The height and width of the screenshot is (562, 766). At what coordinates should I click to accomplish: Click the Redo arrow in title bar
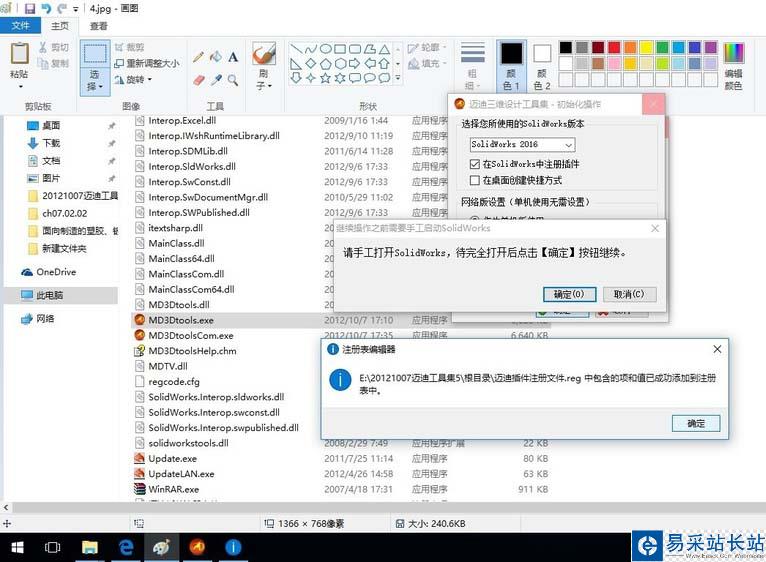[62, 8]
